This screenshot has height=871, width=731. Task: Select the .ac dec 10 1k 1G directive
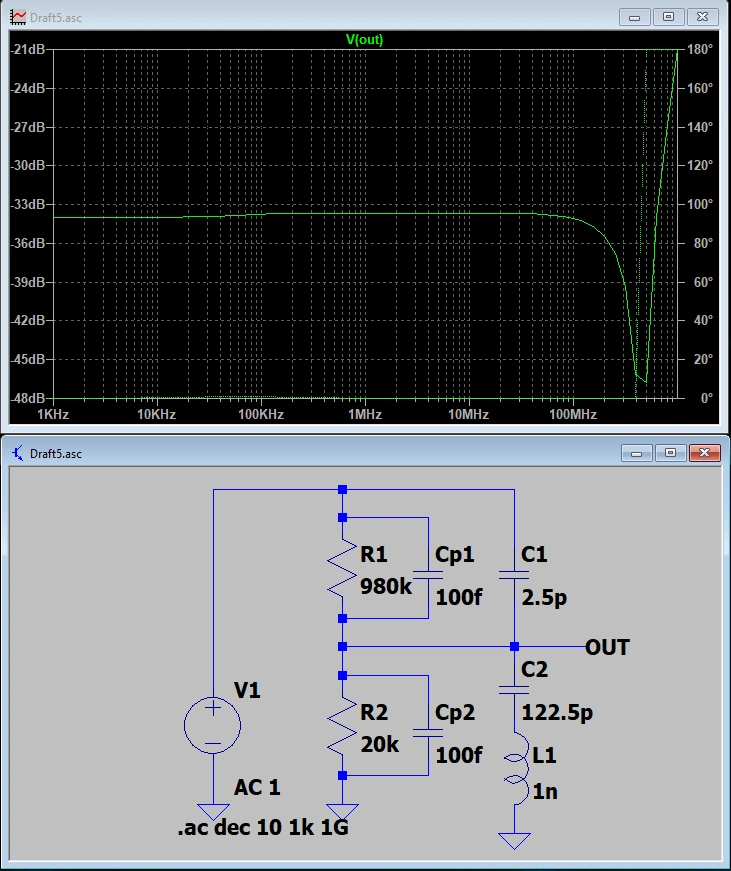[x=262, y=829]
